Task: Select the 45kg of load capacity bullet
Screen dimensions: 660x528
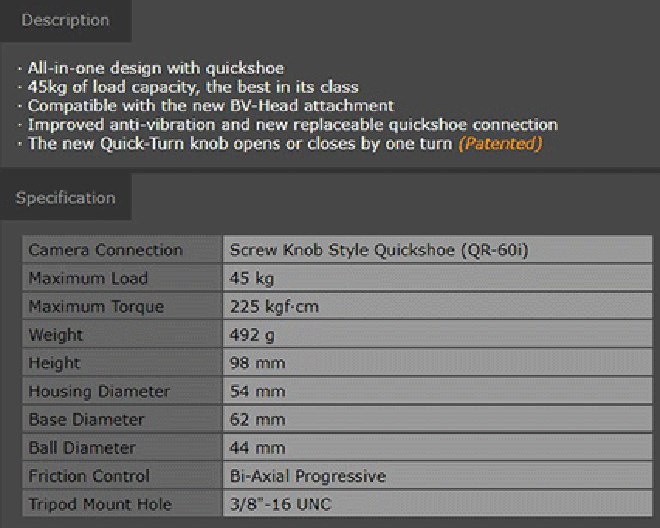Action: click(193, 87)
